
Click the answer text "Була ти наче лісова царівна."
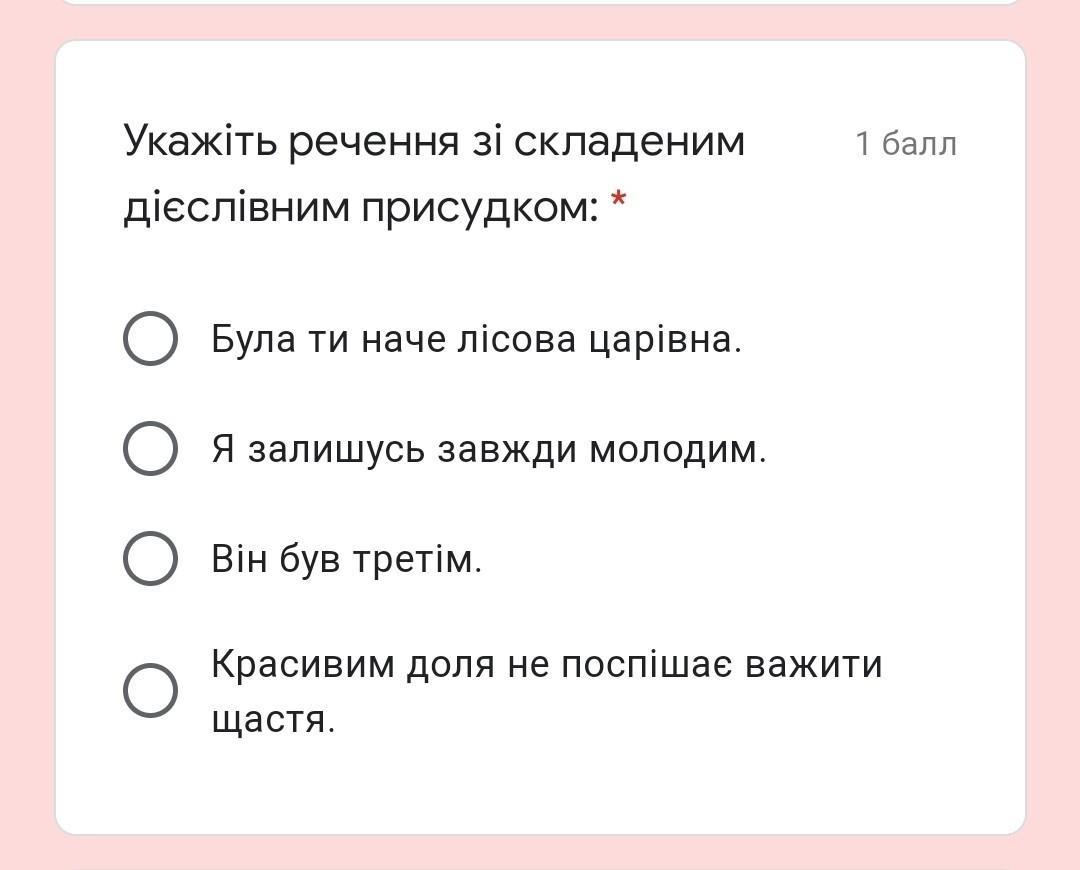click(x=476, y=340)
